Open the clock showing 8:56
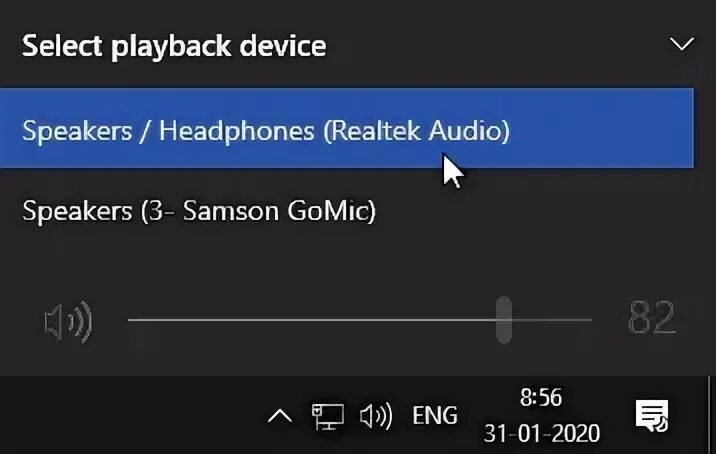The width and height of the screenshot is (716, 454). (541, 397)
